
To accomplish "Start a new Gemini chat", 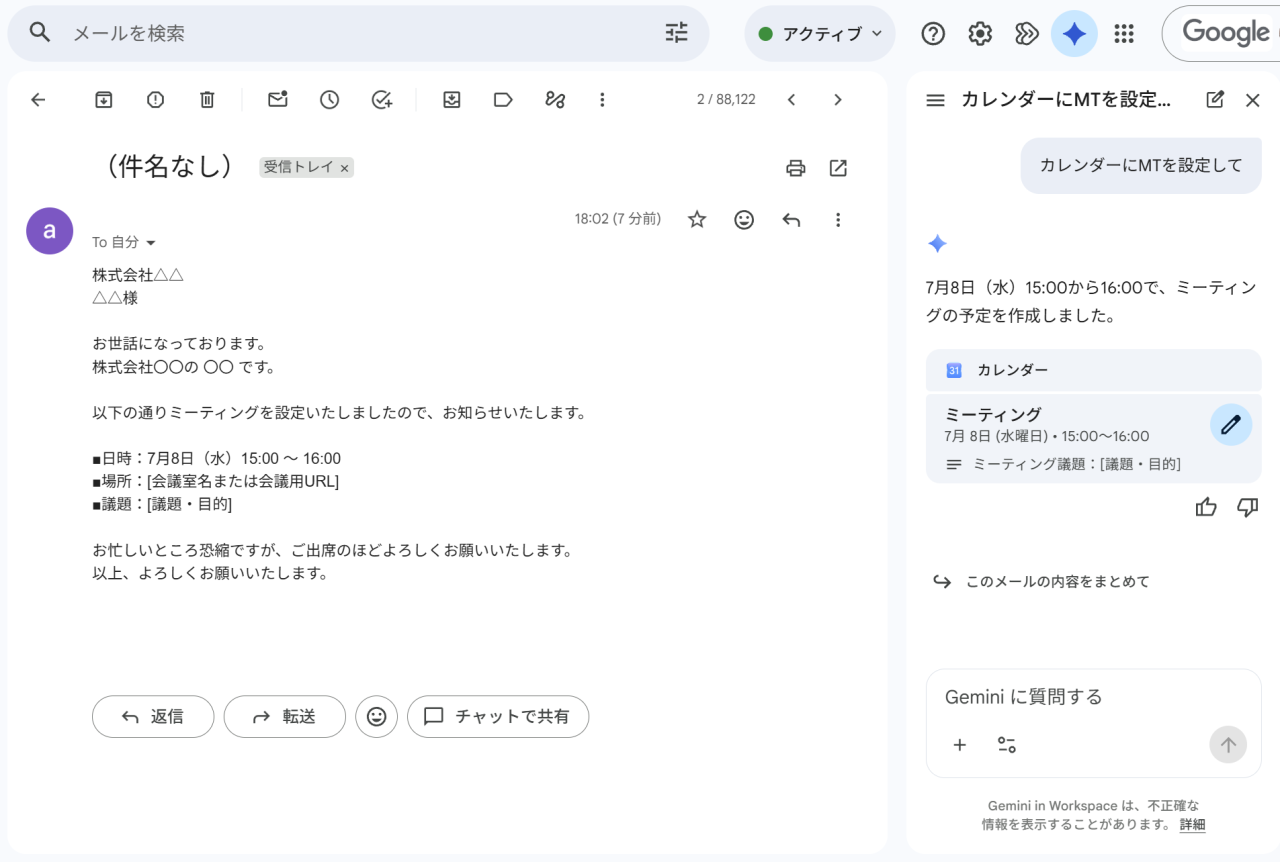I will pyautogui.click(x=1215, y=99).
